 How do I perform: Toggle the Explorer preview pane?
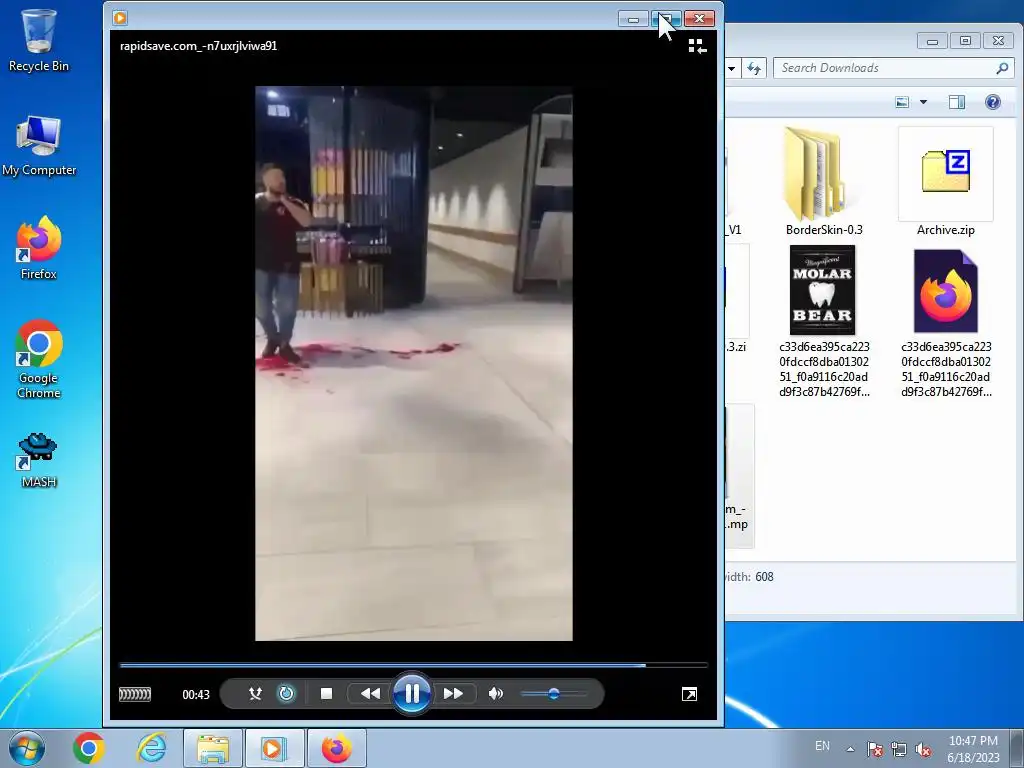[957, 102]
